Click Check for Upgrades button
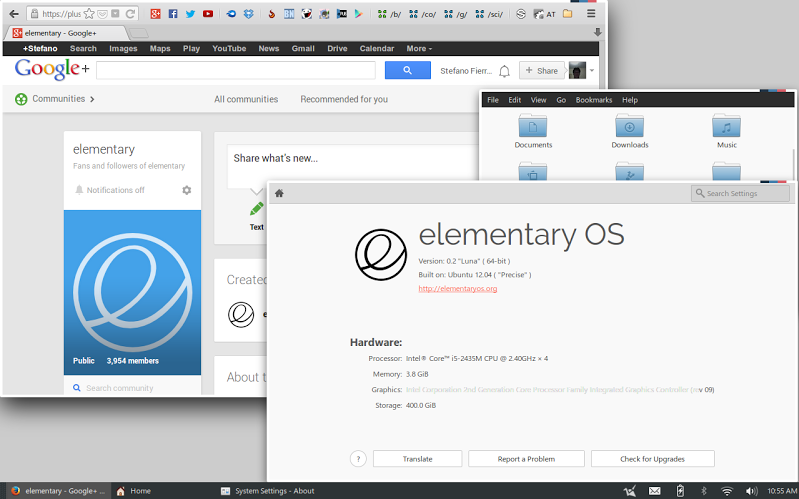 [652, 459]
